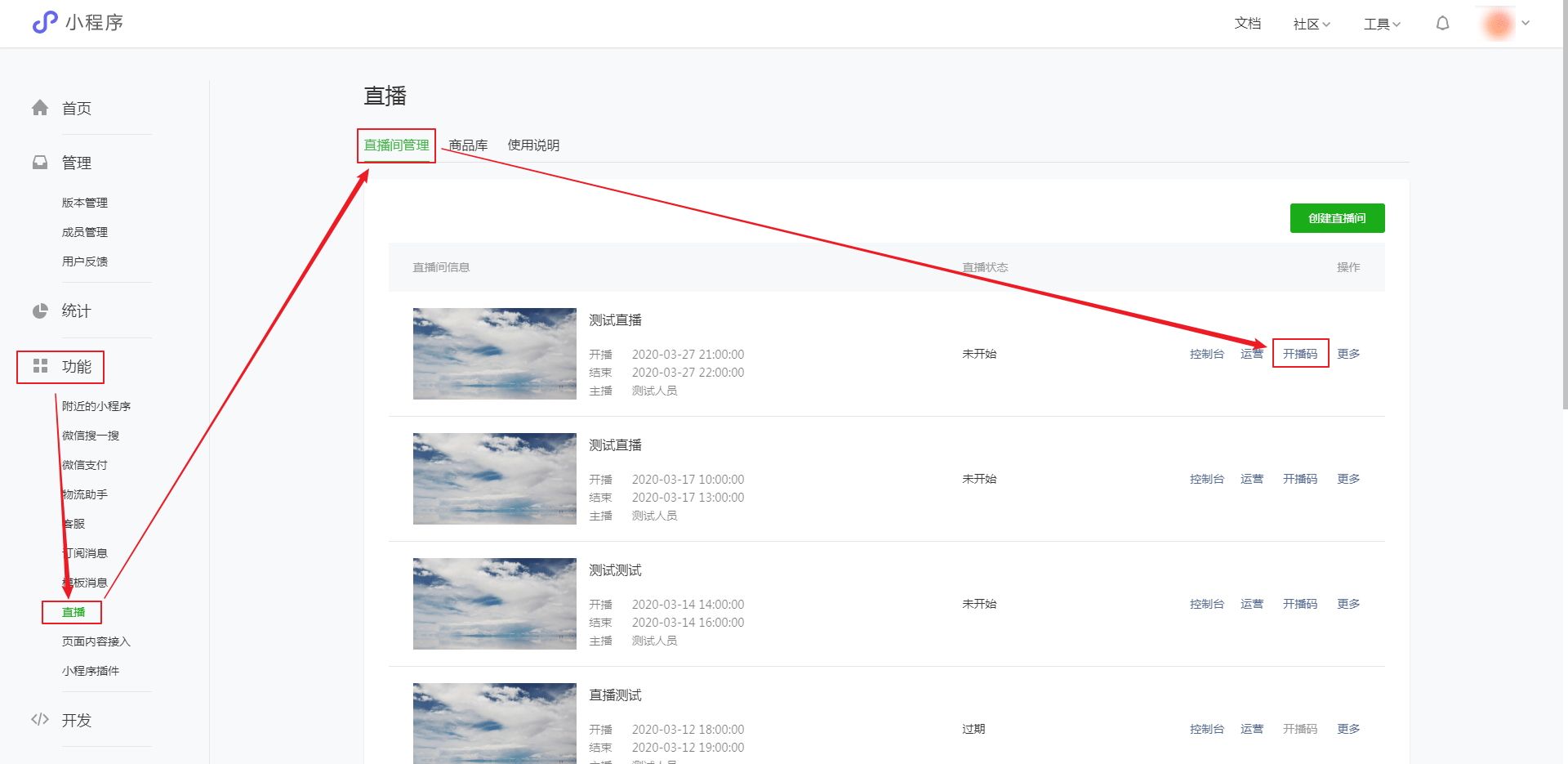Click 开播码 for 03-27 测试直播

(1300, 354)
